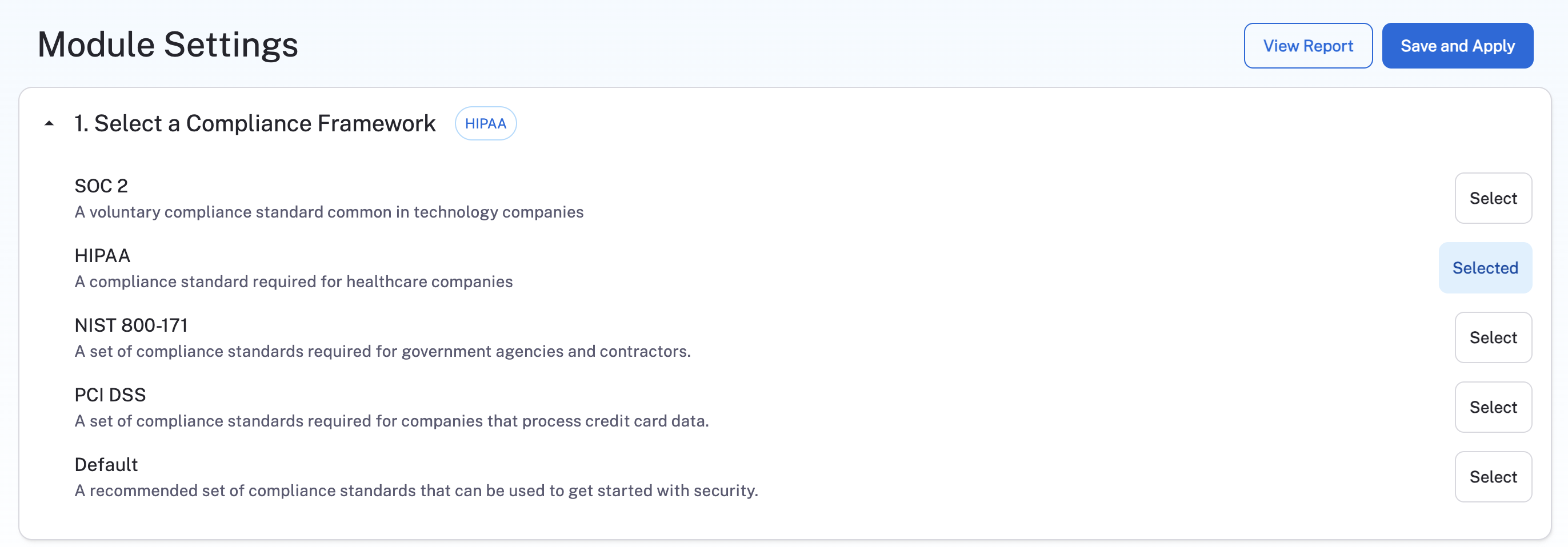Click the government agencies description text
The width and height of the screenshot is (1568, 547).
click(382, 352)
